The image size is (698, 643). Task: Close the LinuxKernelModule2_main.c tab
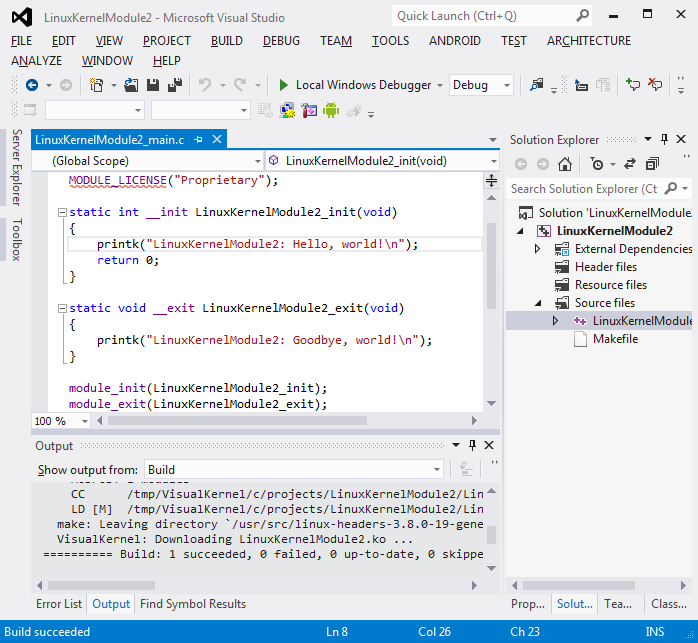217,139
